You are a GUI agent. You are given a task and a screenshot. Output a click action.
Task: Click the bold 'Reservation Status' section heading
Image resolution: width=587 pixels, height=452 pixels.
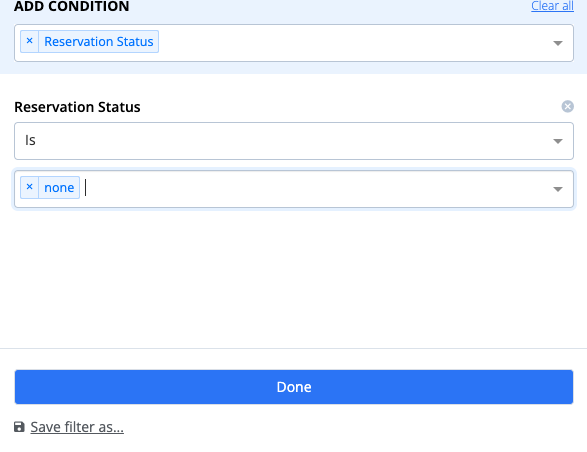pos(77,107)
